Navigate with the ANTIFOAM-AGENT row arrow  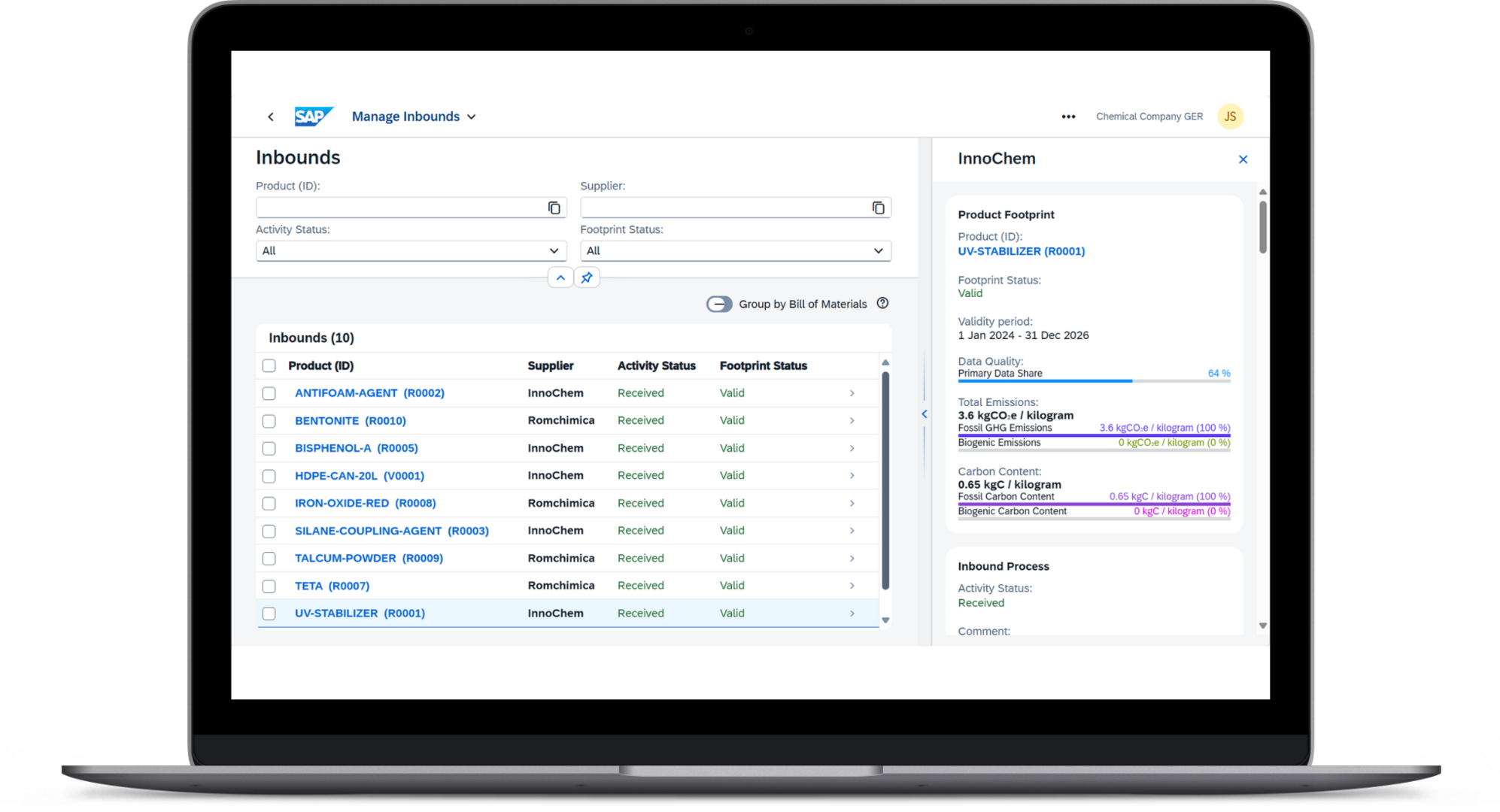pos(852,393)
